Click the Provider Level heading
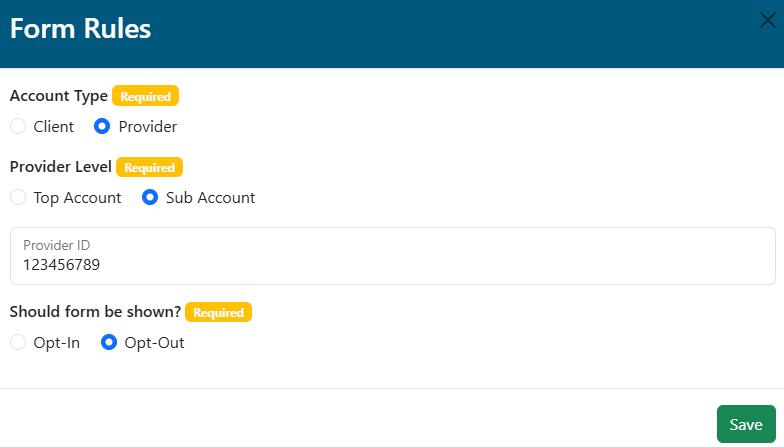 tap(60, 167)
